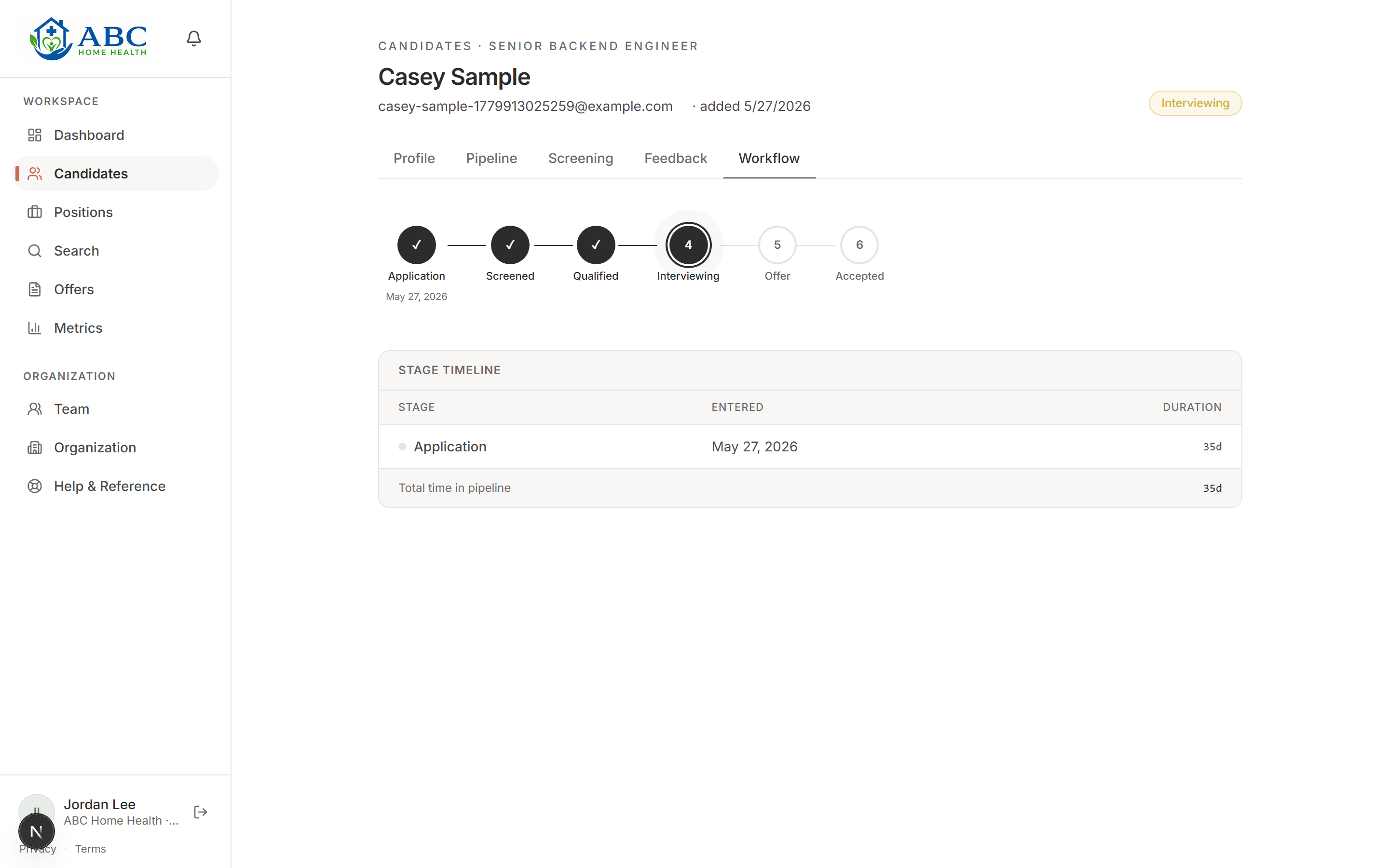Screen dimensions: 1389x868
Task: Click Candidates · Senior Backend Engineer breadcrumb
Action: tap(538, 46)
